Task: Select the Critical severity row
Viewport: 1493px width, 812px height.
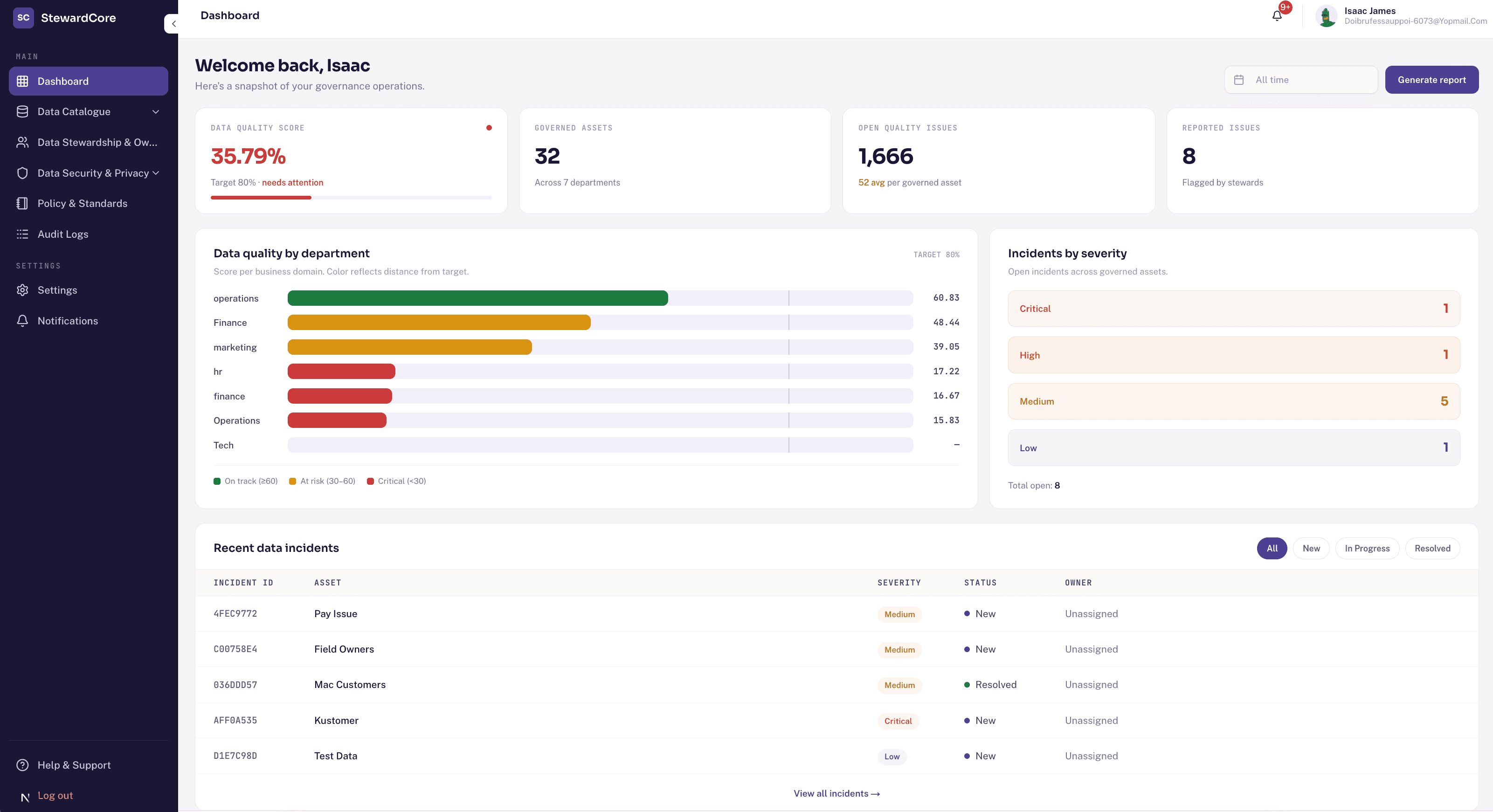Action: click(1233, 309)
